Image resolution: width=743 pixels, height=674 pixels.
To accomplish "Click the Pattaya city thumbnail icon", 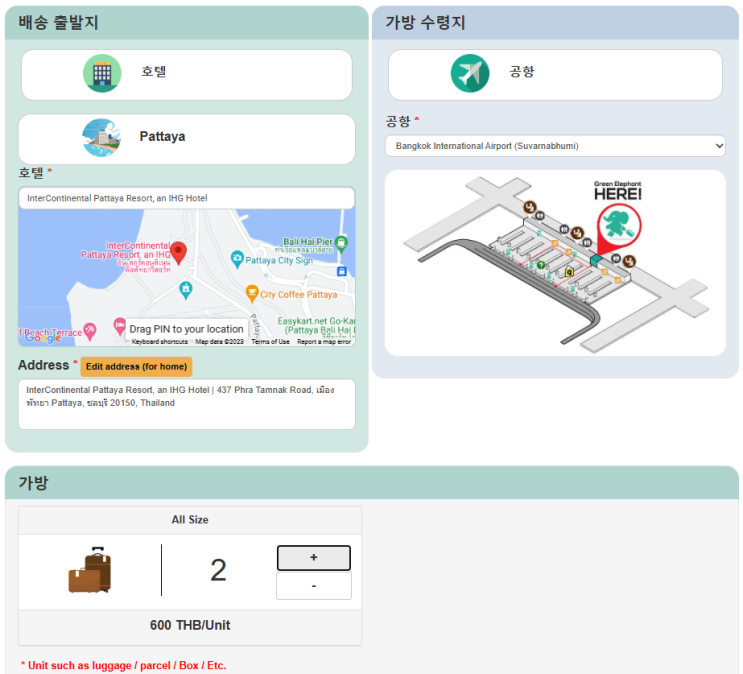I will 101,137.
